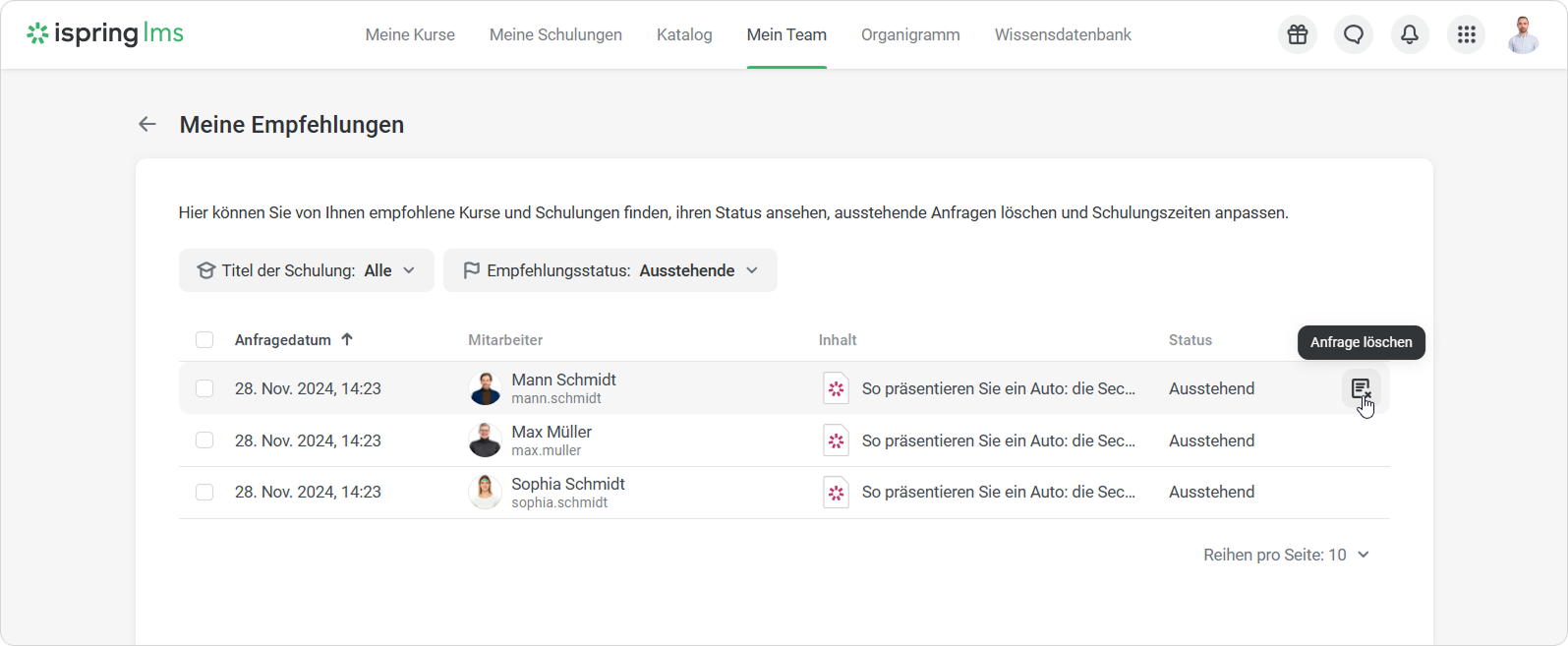The height and width of the screenshot is (646, 1568).
Task: Check the box for Mann Schmidt's row
Action: 204,388
